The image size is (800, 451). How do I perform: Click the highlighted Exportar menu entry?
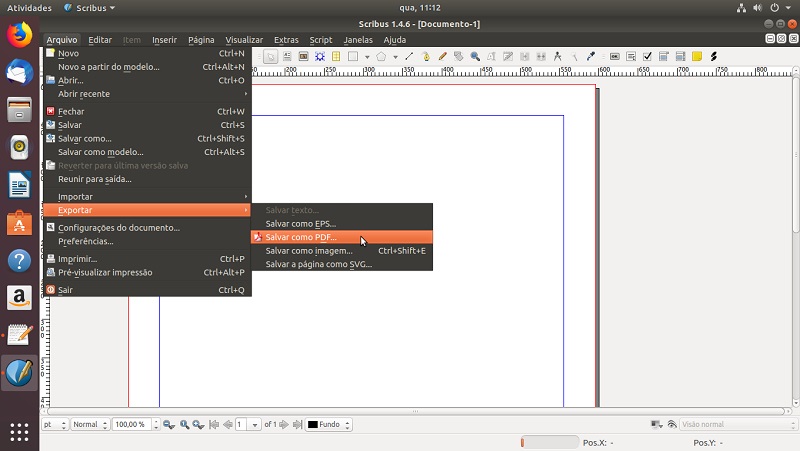(147, 210)
